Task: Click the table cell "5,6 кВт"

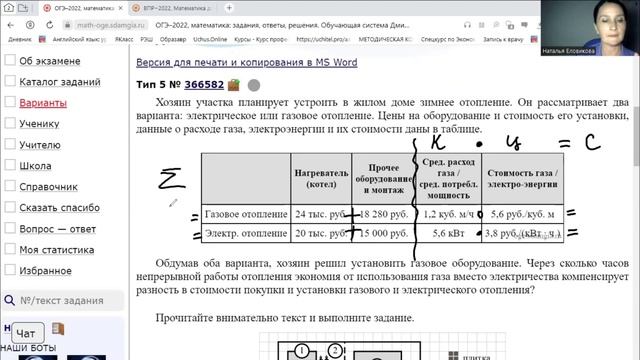Action: [x=448, y=233]
